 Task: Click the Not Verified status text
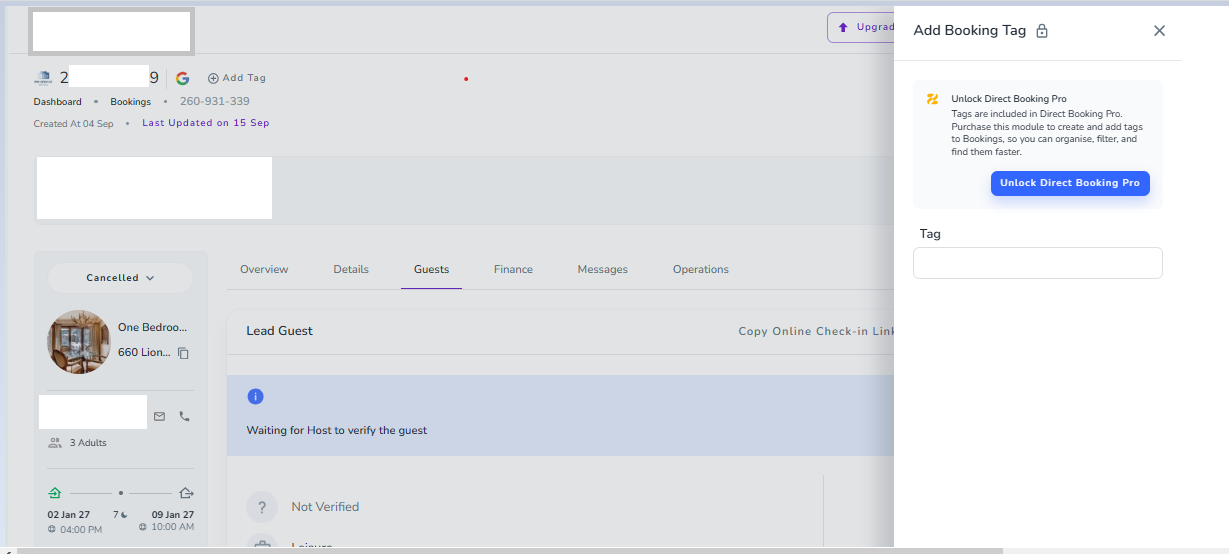(325, 507)
